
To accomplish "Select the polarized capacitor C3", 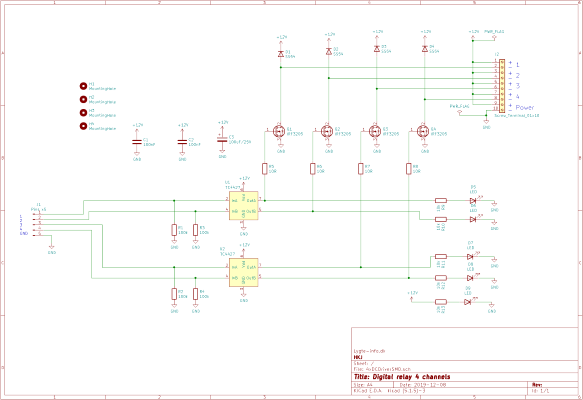I will (x=222, y=139).
